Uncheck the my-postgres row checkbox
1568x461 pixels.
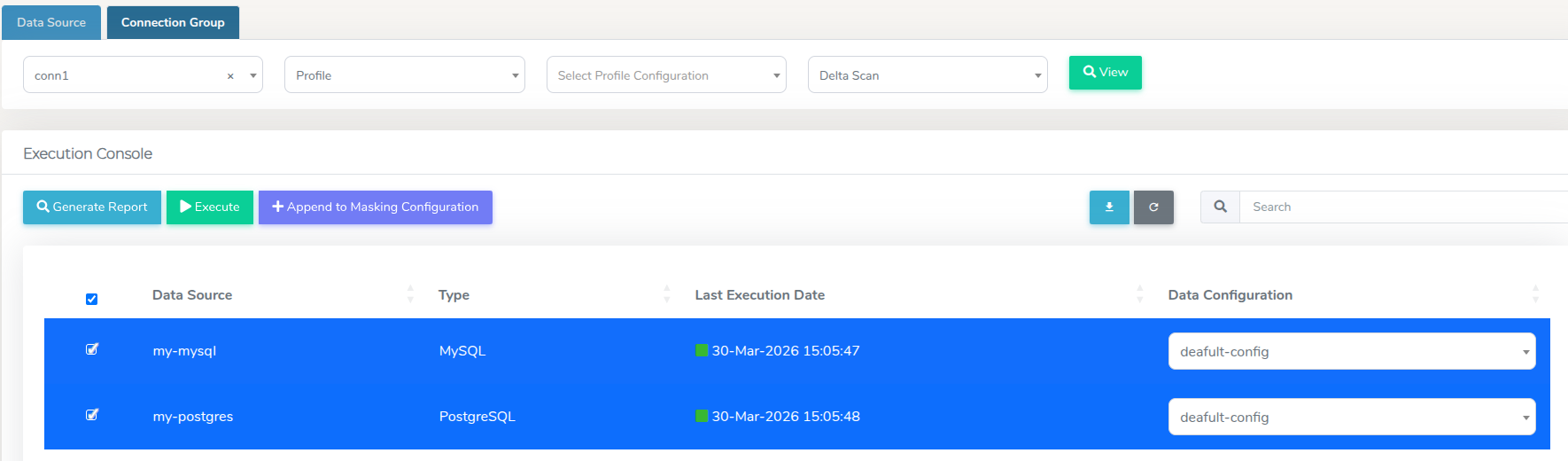91,415
